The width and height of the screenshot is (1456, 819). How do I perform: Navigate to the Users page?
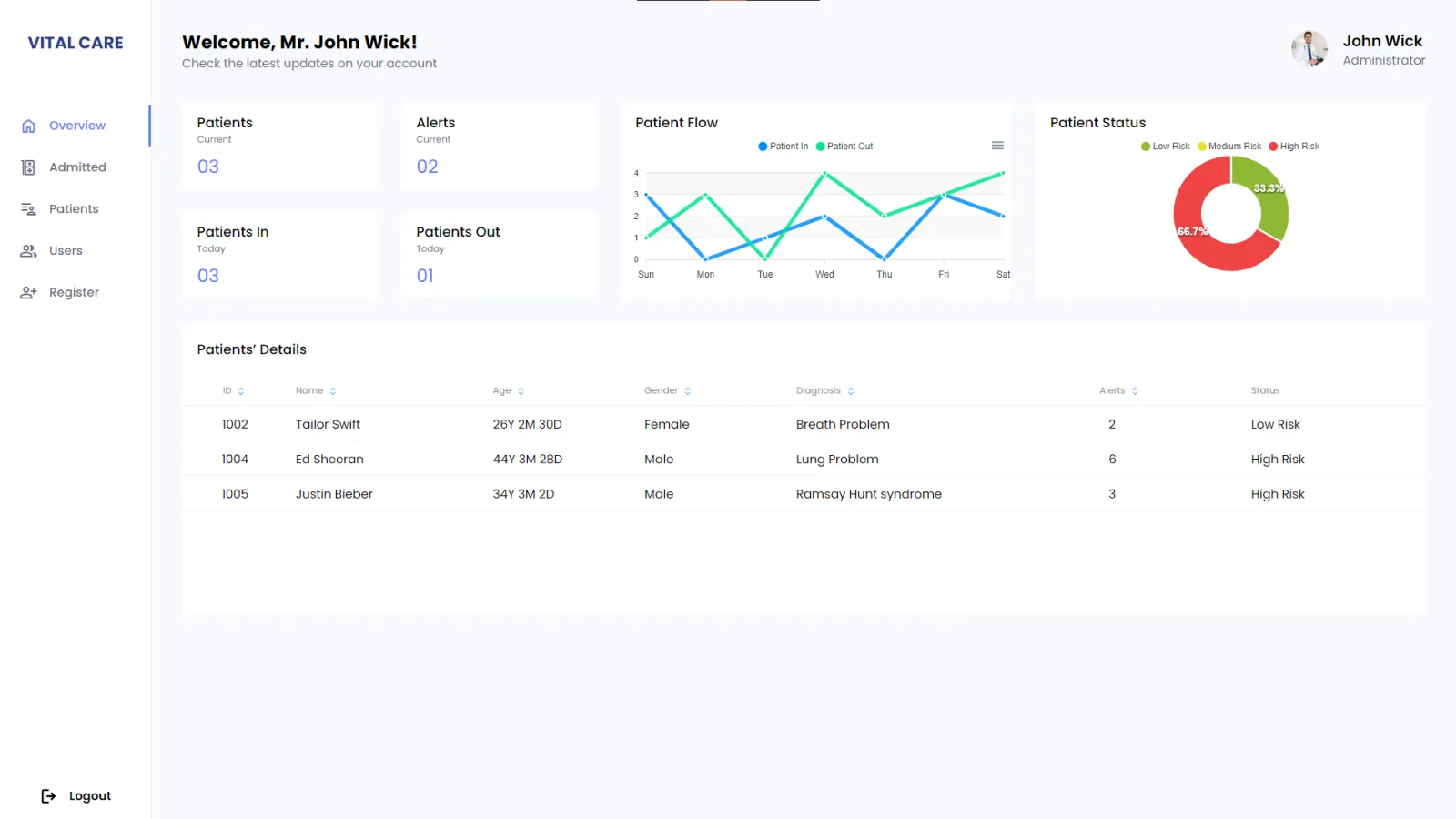pos(66,251)
